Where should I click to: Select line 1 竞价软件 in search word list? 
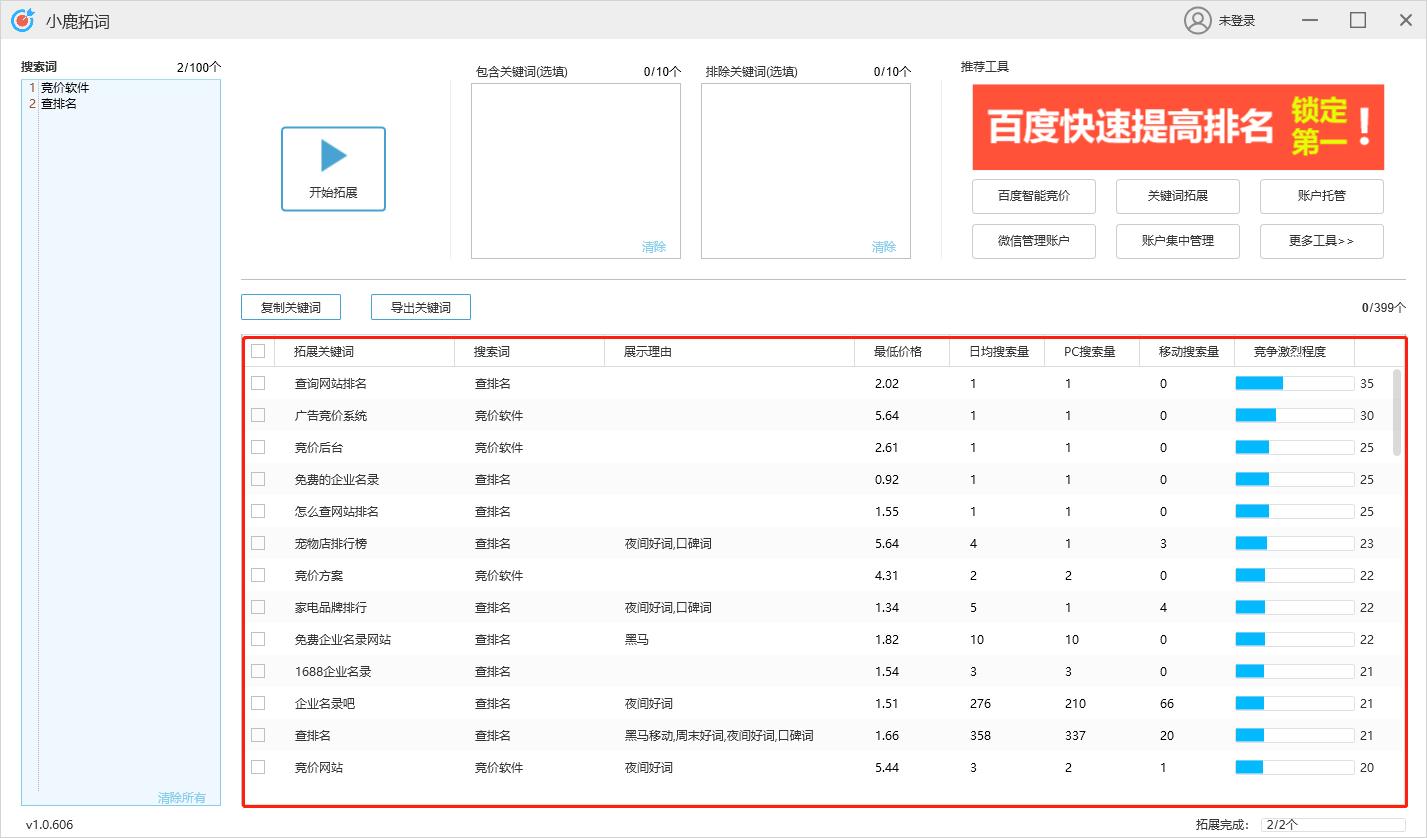65,88
